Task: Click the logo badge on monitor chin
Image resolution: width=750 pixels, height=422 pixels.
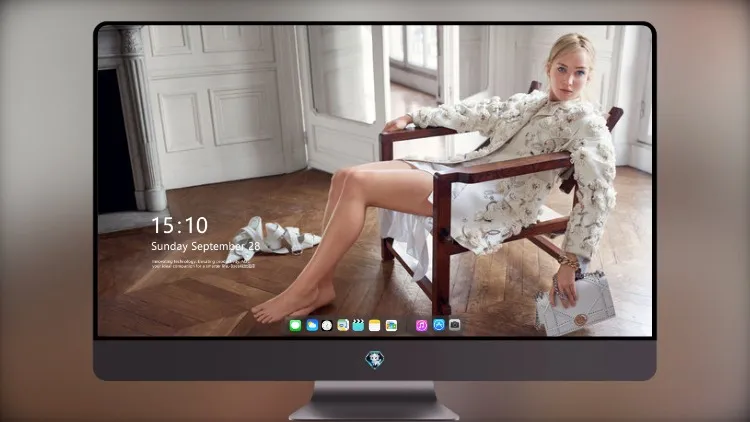Action: tap(375, 359)
